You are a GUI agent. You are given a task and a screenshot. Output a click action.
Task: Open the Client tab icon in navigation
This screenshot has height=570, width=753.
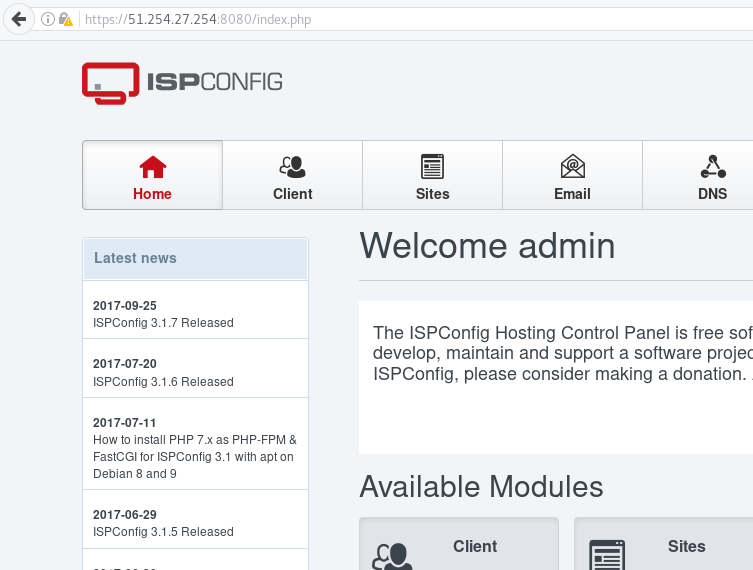tap(292, 167)
